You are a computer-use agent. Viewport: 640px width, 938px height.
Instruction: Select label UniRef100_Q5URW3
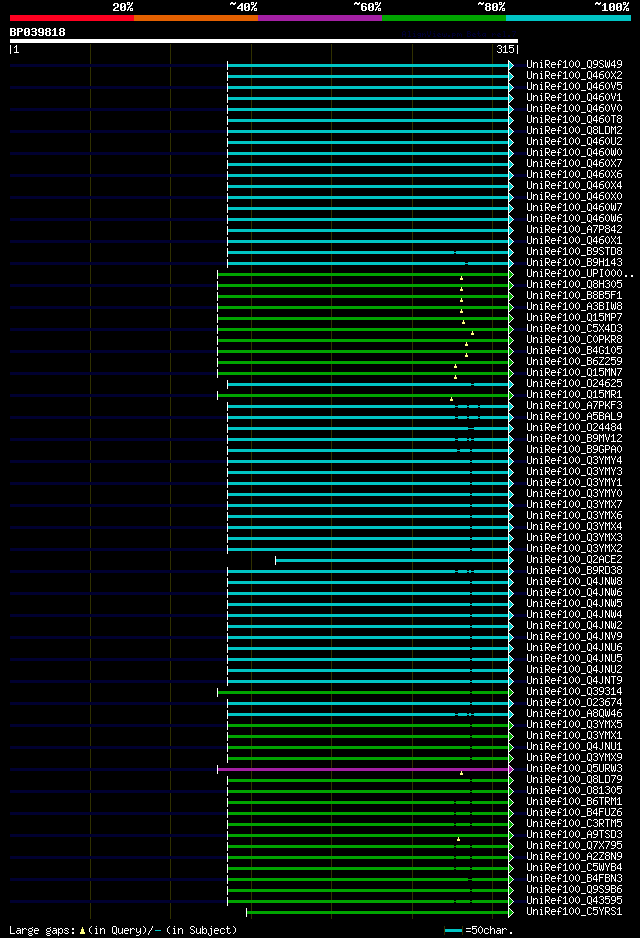click(x=574, y=769)
